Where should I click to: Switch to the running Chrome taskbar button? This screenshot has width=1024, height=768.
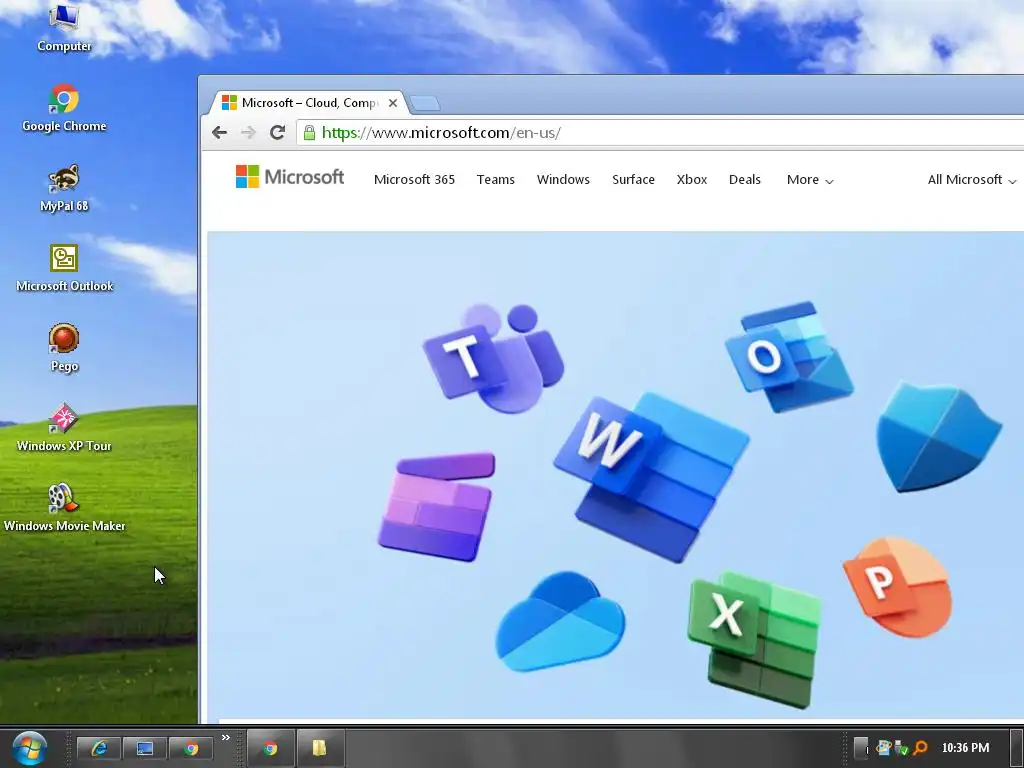coord(270,748)
